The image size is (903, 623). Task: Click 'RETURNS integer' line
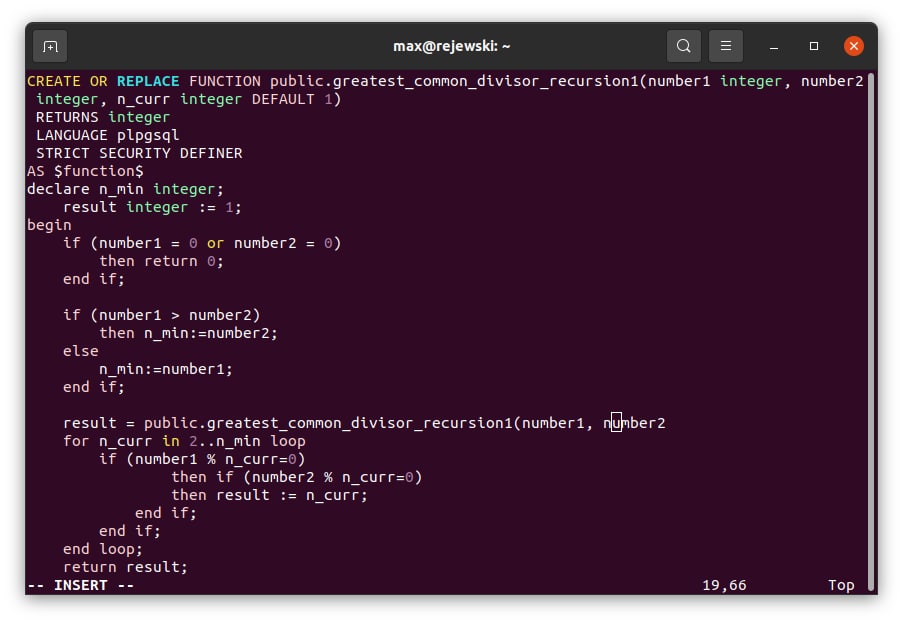[103, 117]
